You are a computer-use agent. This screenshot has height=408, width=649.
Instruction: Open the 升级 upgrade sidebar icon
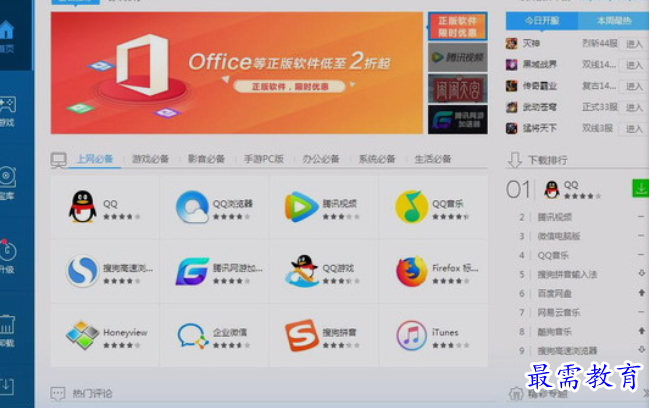click(7, 251)
